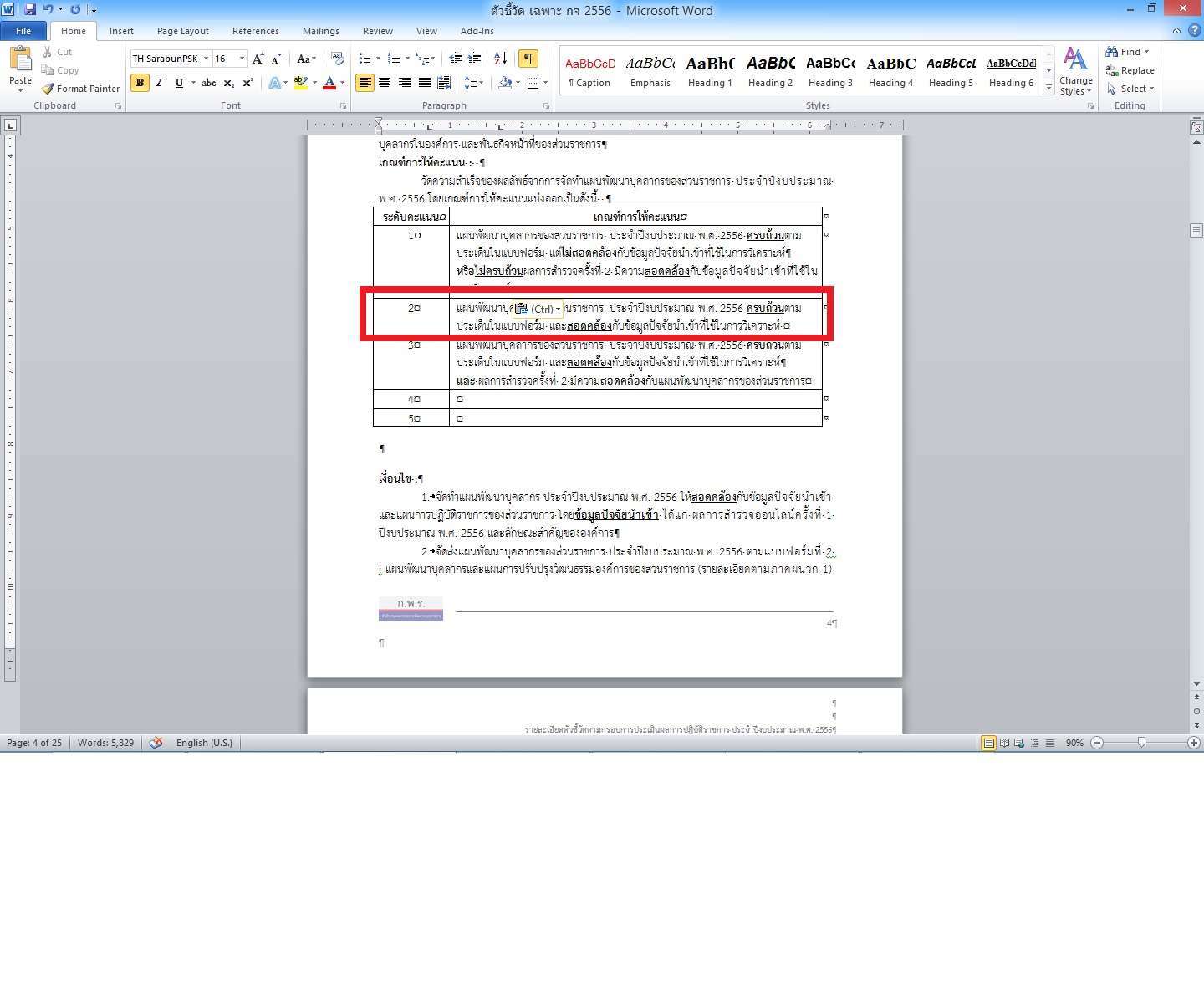The image size is (1204, 1007).
Task: Toggle Underline formatting
Action: pos(178,83)
